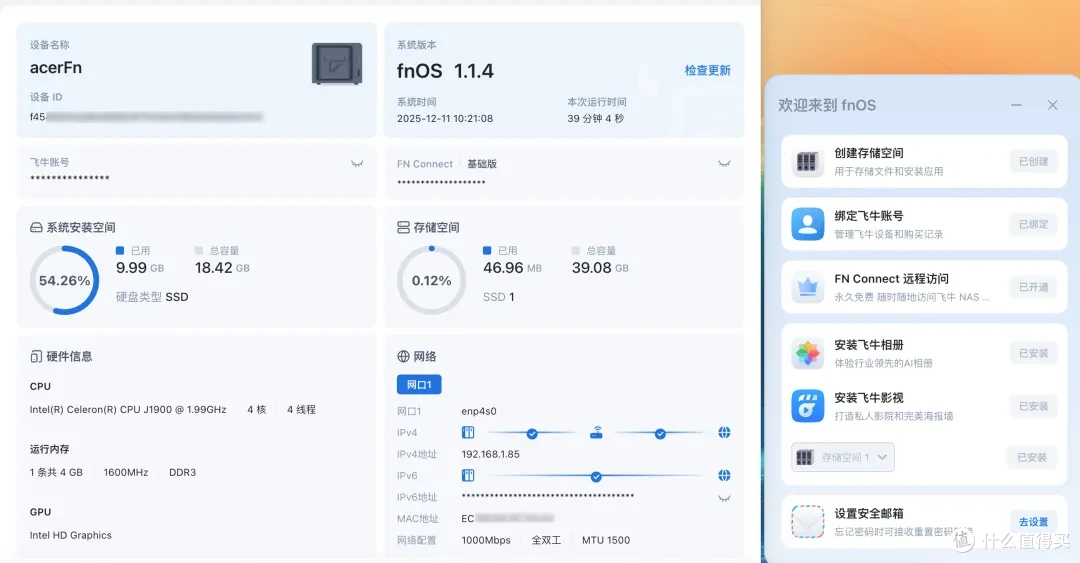Click second IPv4 connection status checkmark
The image size is (1080, 563).
660,433
